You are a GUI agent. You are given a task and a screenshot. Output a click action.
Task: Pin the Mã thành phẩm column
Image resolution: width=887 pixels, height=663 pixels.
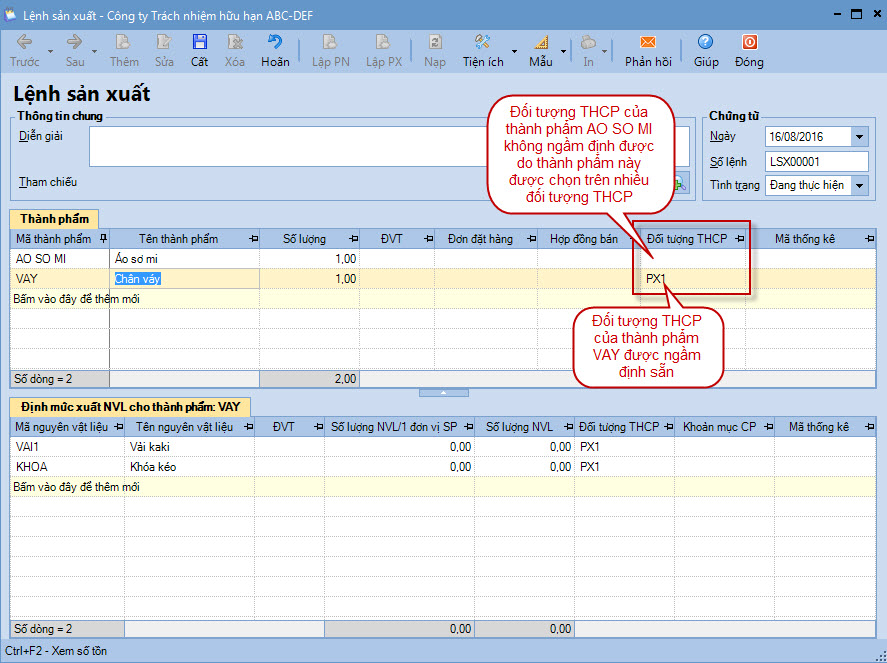pos(103,239)
